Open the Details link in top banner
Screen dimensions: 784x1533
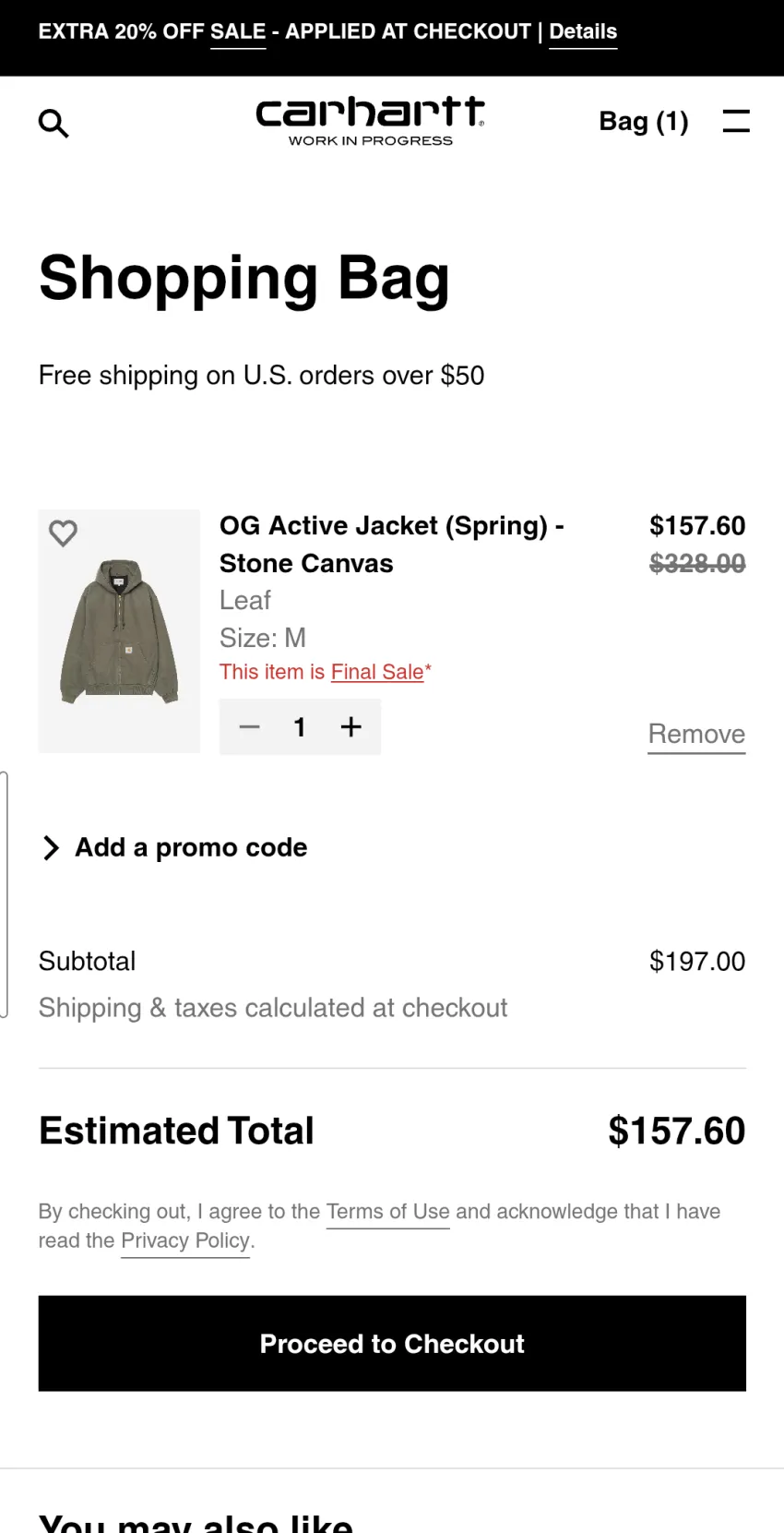583,31
